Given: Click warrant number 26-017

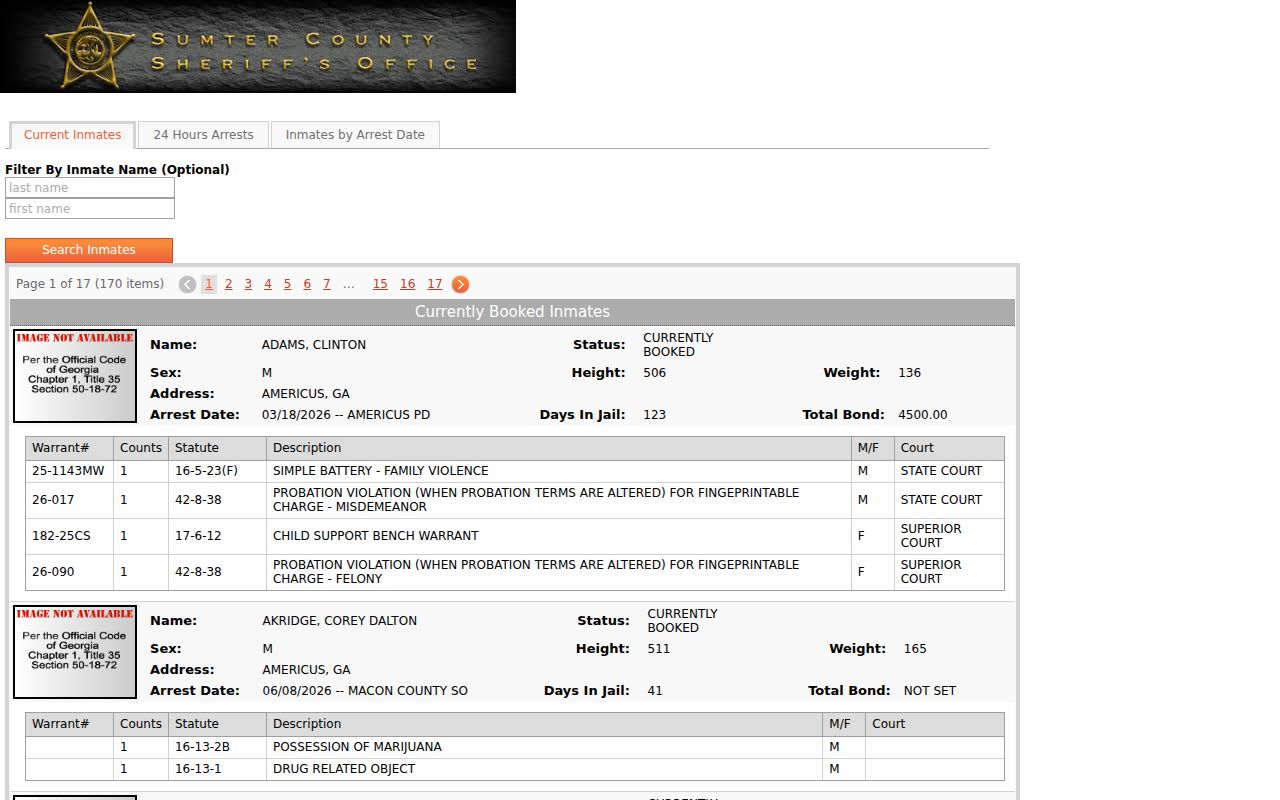Looking at the screenshot, I should 53,500.
